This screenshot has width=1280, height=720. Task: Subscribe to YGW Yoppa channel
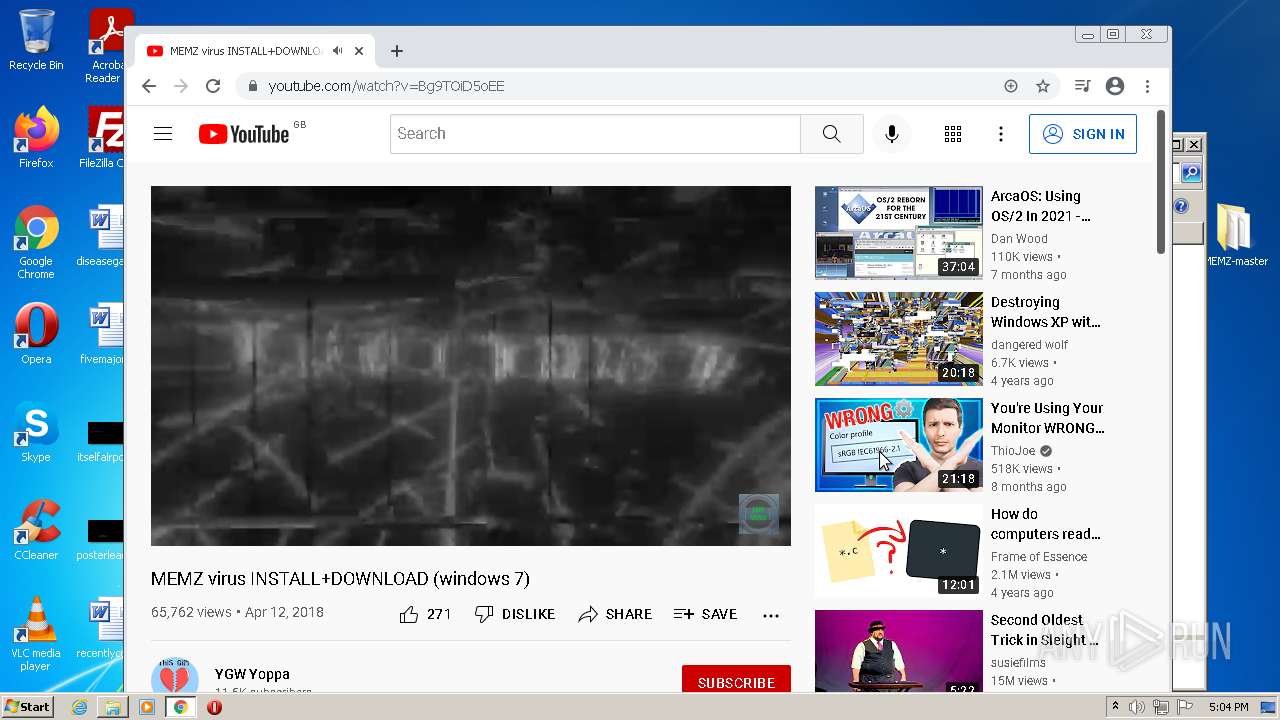[x=736, y=680]
